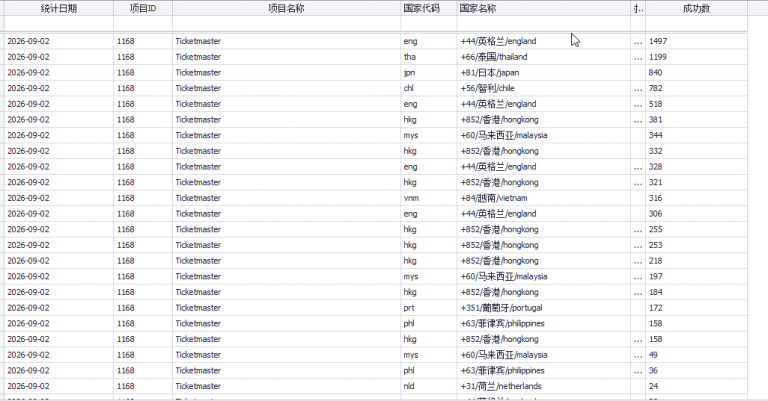
Task: Select the +31/荷兰/netherlands cell
Action: point(544,386)
